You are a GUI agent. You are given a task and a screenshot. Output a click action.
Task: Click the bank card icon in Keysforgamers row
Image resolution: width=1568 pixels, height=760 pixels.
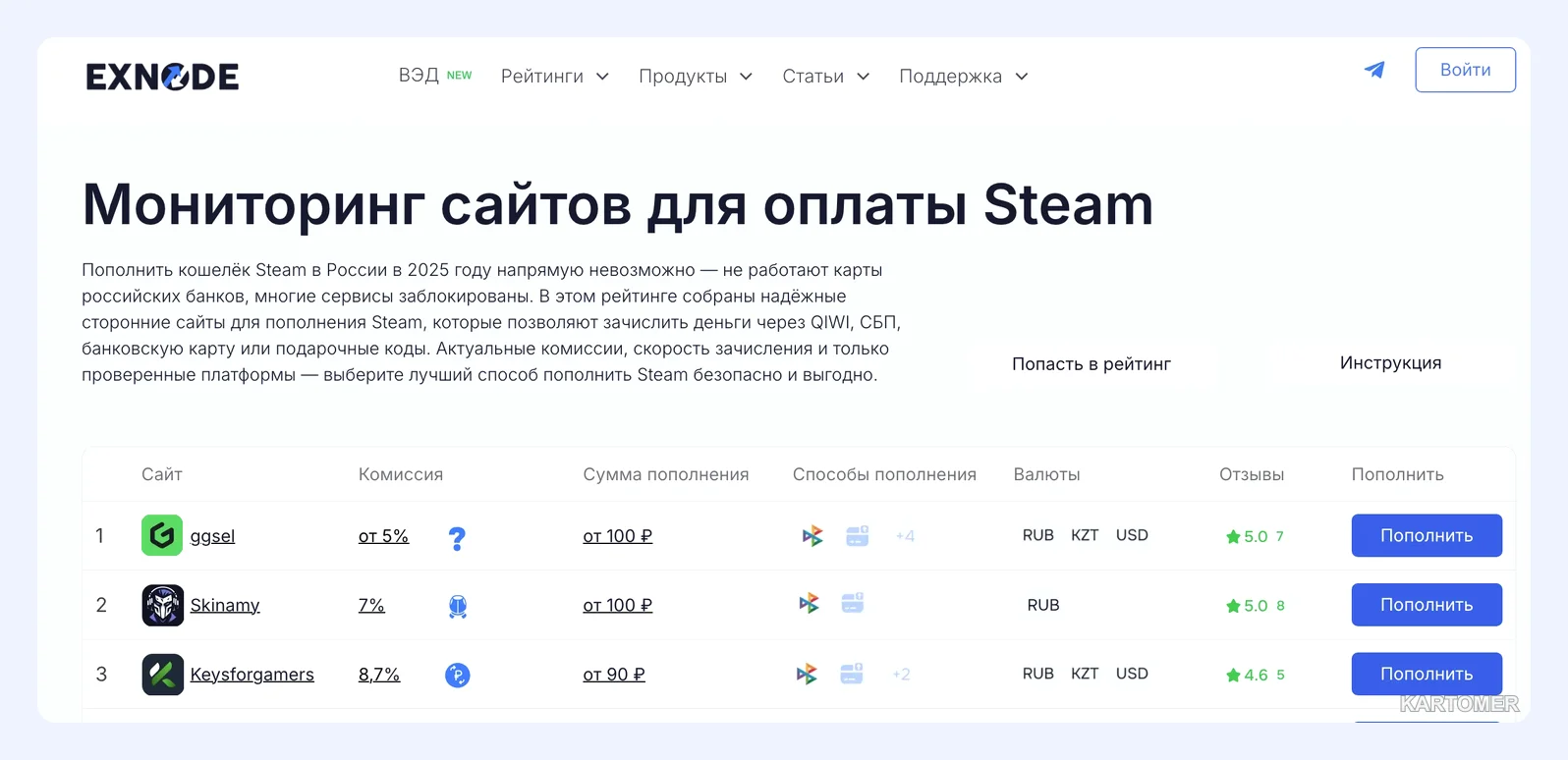pos(852,674)
